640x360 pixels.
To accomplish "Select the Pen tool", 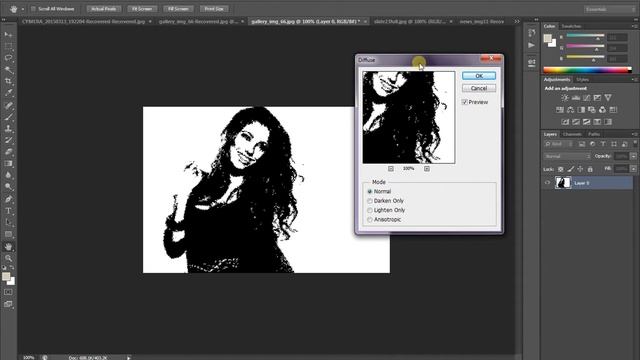I will [x=8, y=199].
